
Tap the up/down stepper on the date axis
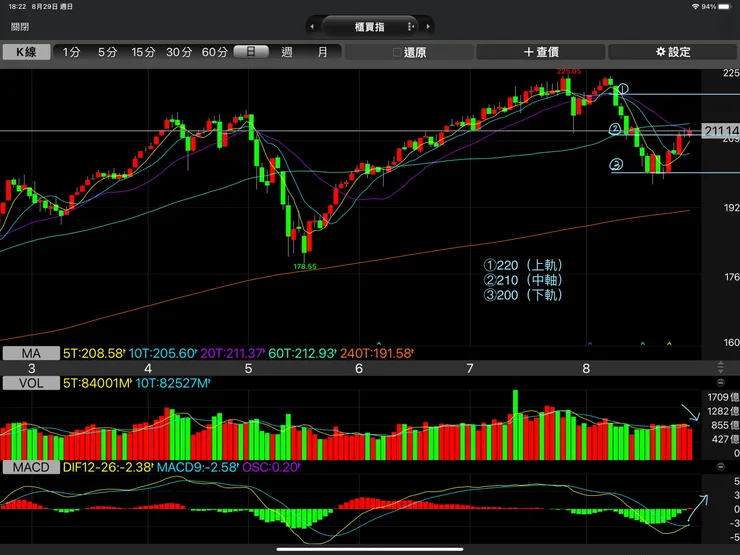[x=721, y=367]
